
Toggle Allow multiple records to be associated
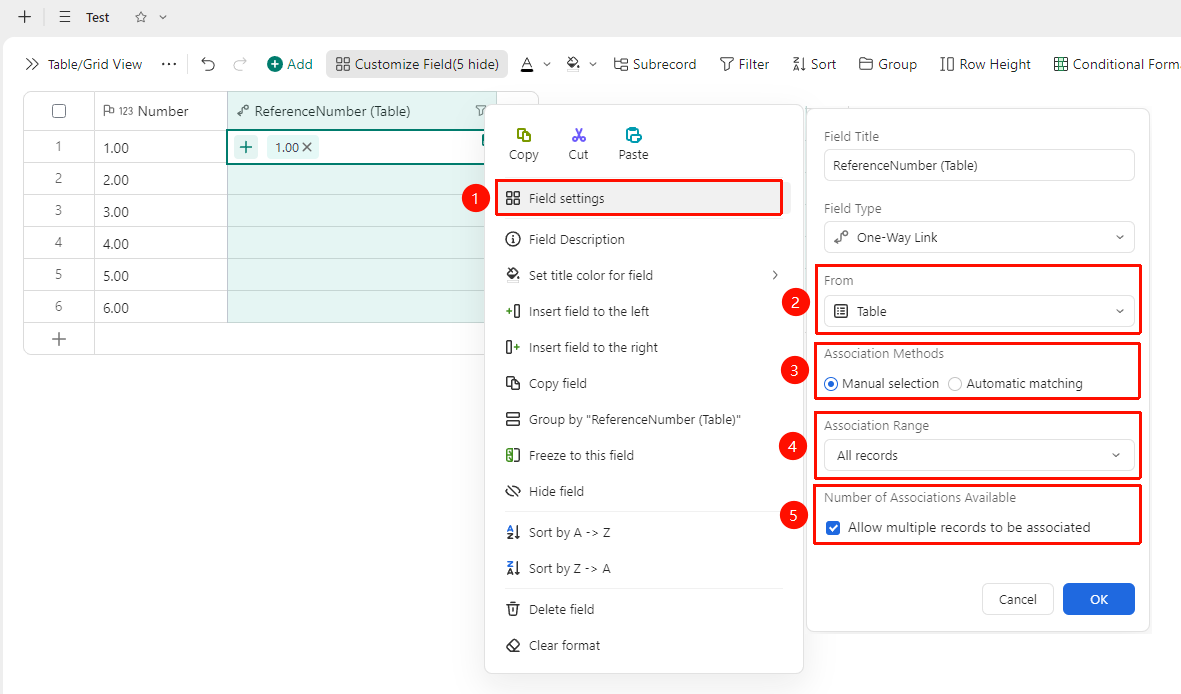[x=833, y=527]
